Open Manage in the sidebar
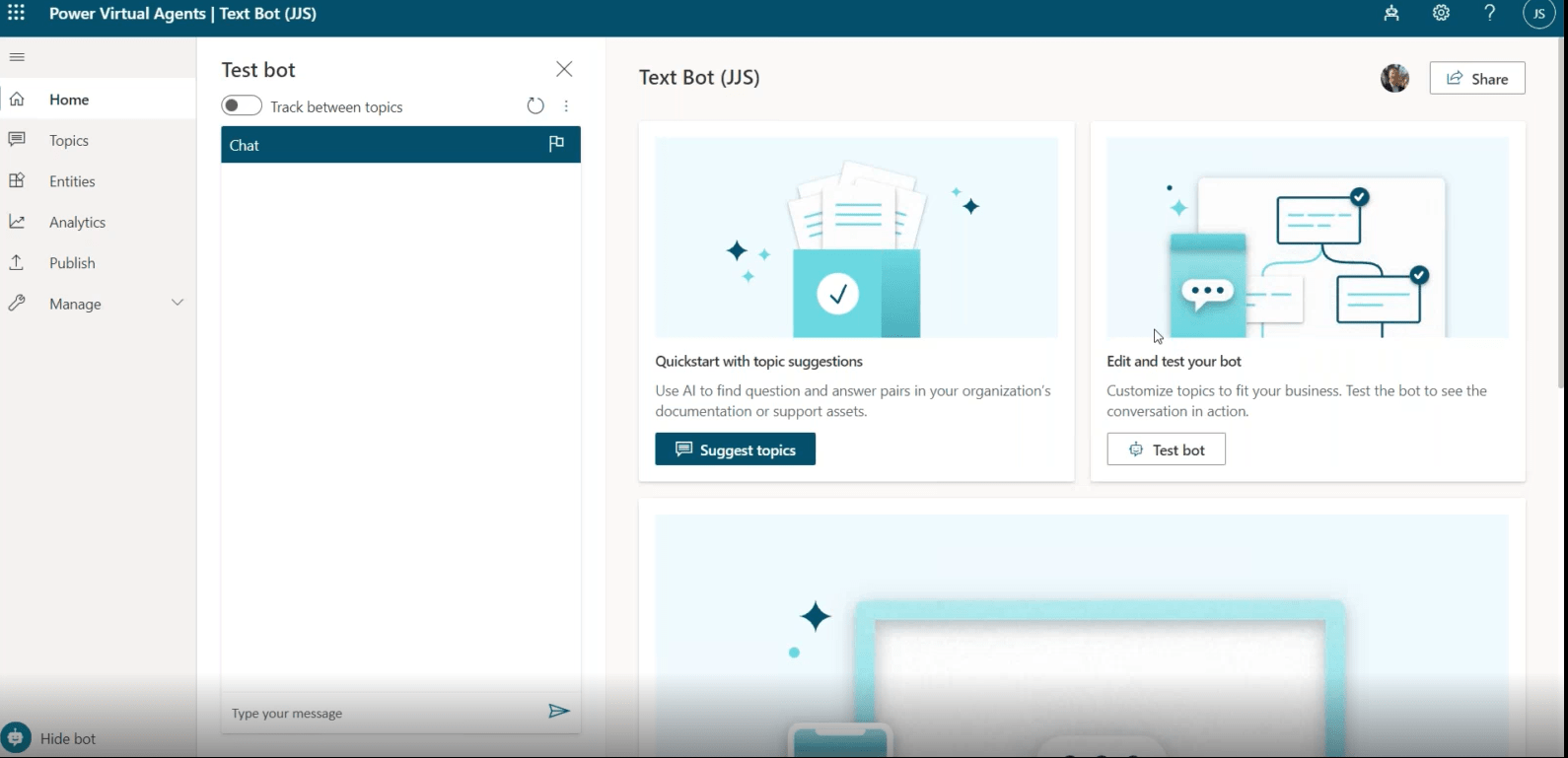This screenshot has width=1568, height=758. [x=75, y=305]
